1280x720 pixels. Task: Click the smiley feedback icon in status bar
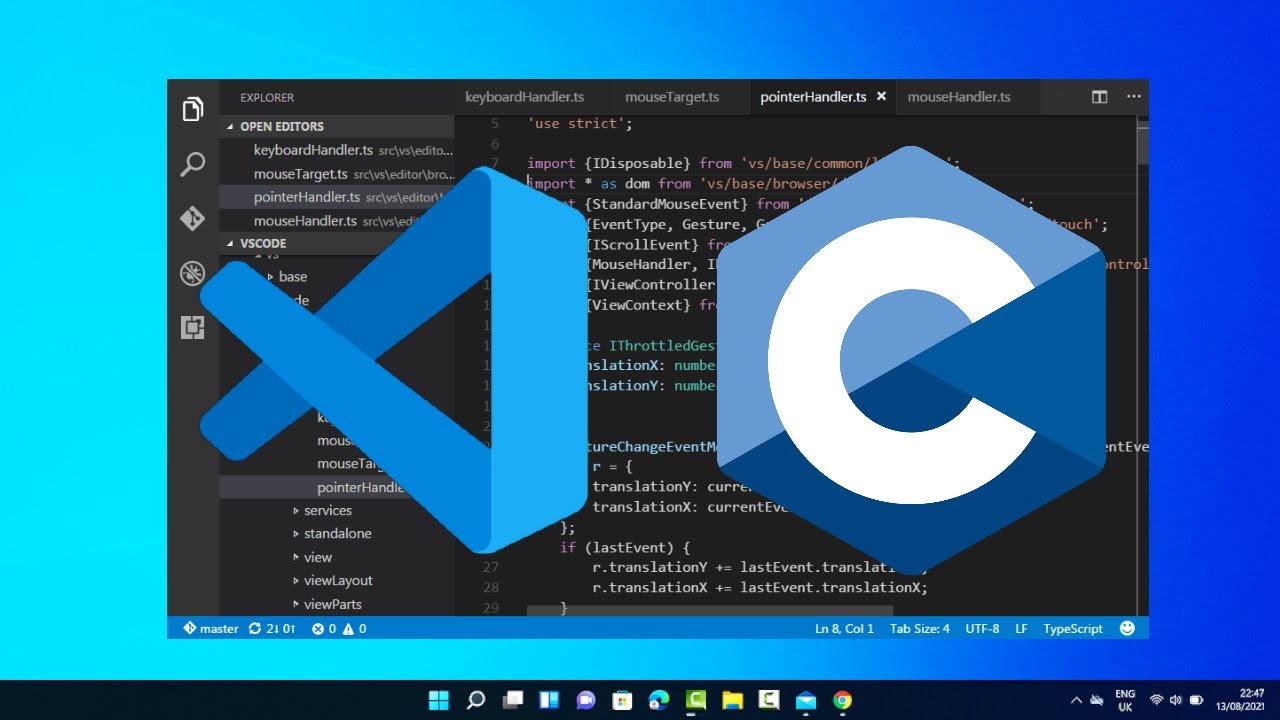coord(1127,629)
